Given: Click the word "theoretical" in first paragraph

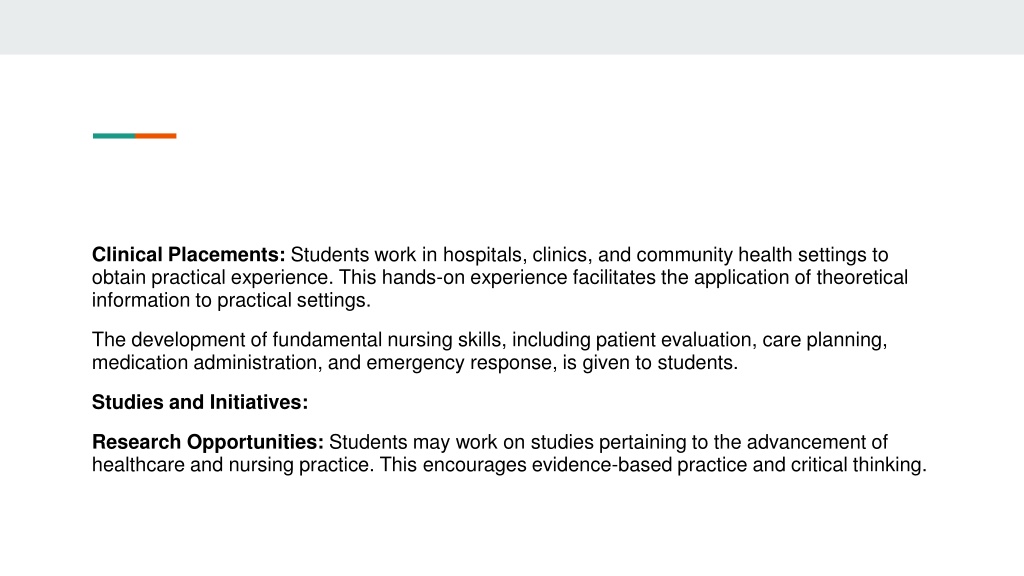Looking at the screenshot, I should click(x=862, y=277).
